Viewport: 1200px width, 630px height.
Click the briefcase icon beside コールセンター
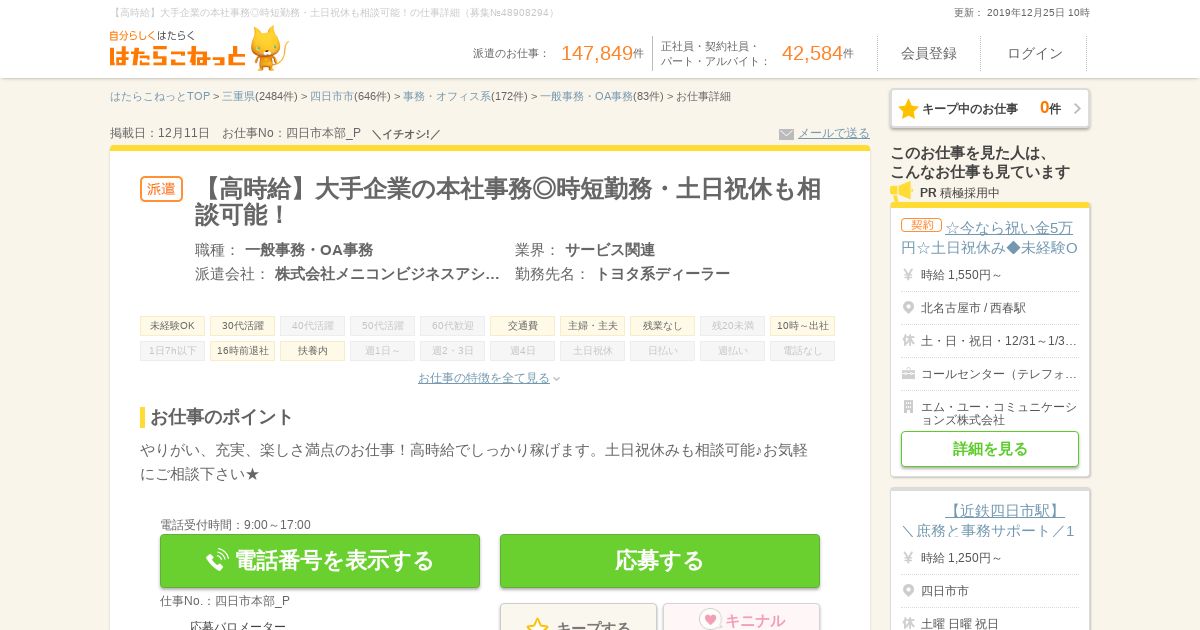(908, 374)
